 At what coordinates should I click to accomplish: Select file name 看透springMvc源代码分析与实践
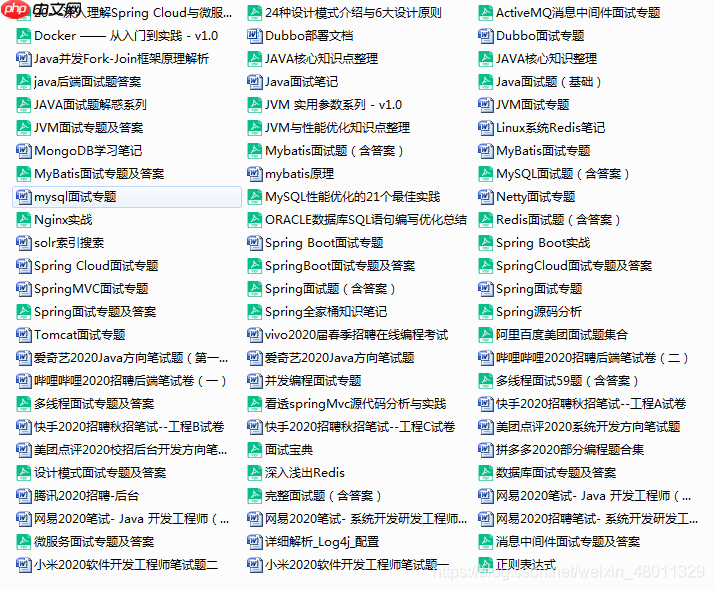click(x=355, y=404)
